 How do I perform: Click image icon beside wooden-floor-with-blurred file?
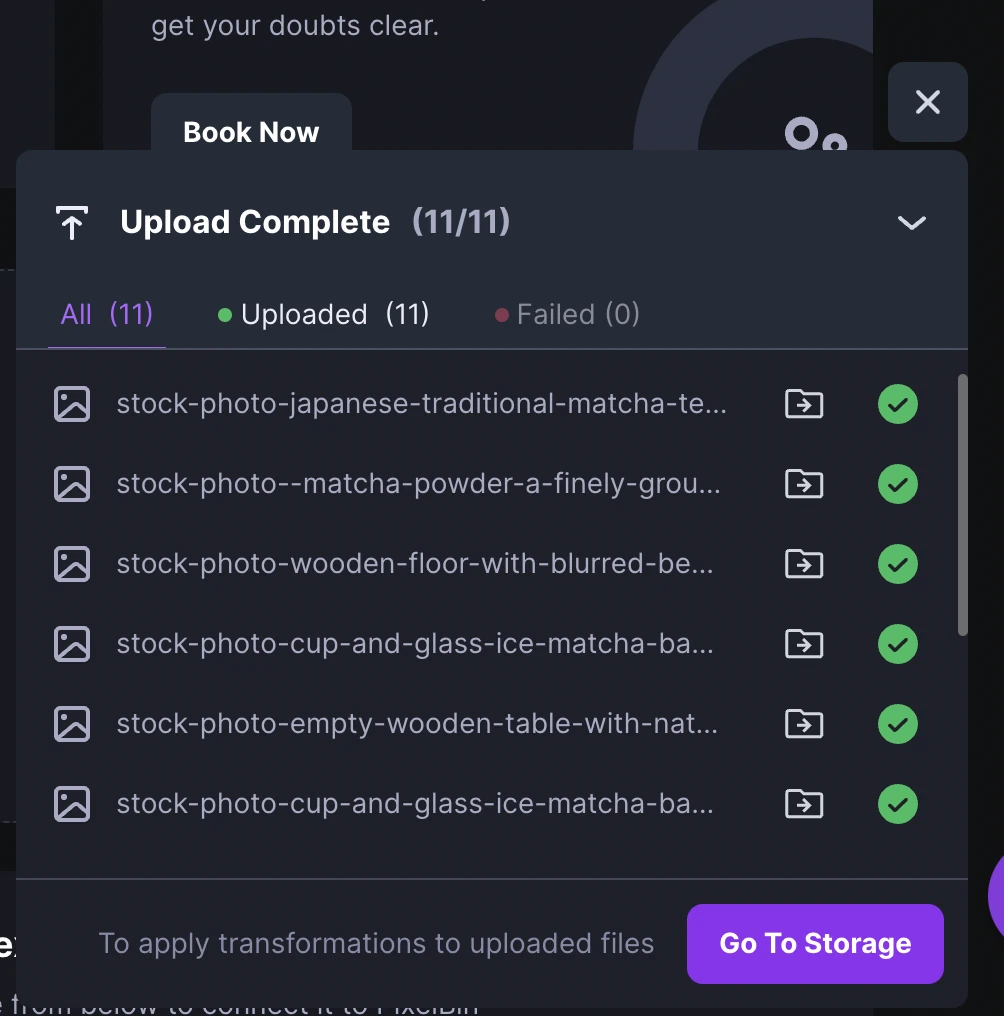pos(72,564)
